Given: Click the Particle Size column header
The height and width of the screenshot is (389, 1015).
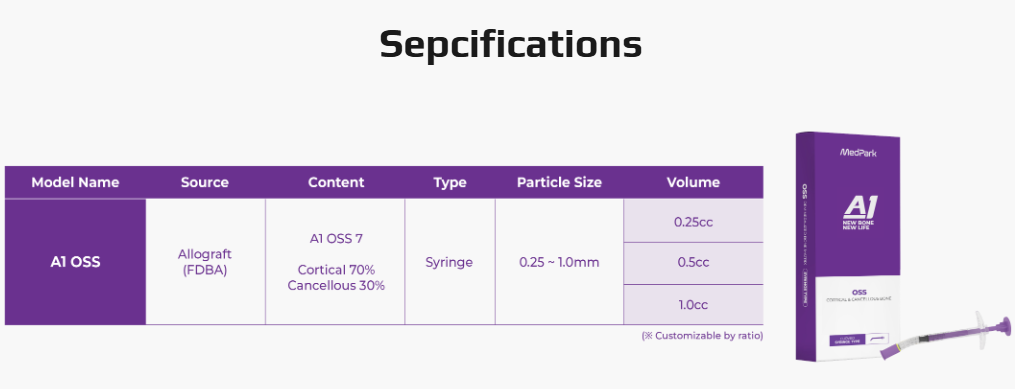Looking at the screenshot, I should [559, 183].
